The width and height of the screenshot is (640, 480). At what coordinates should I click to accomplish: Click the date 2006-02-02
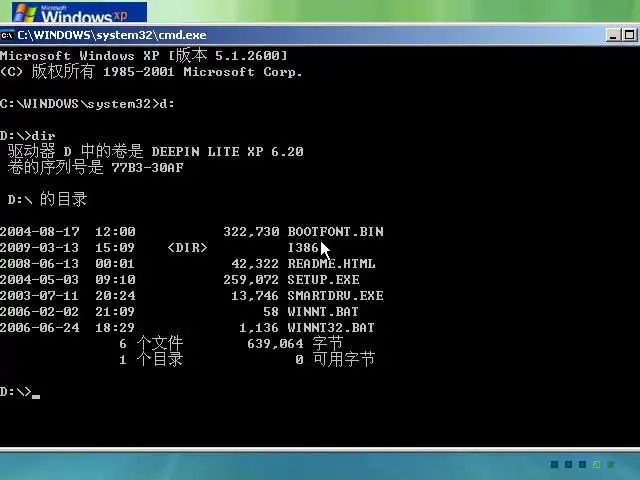pyautogui.click(x=40, y=311)
